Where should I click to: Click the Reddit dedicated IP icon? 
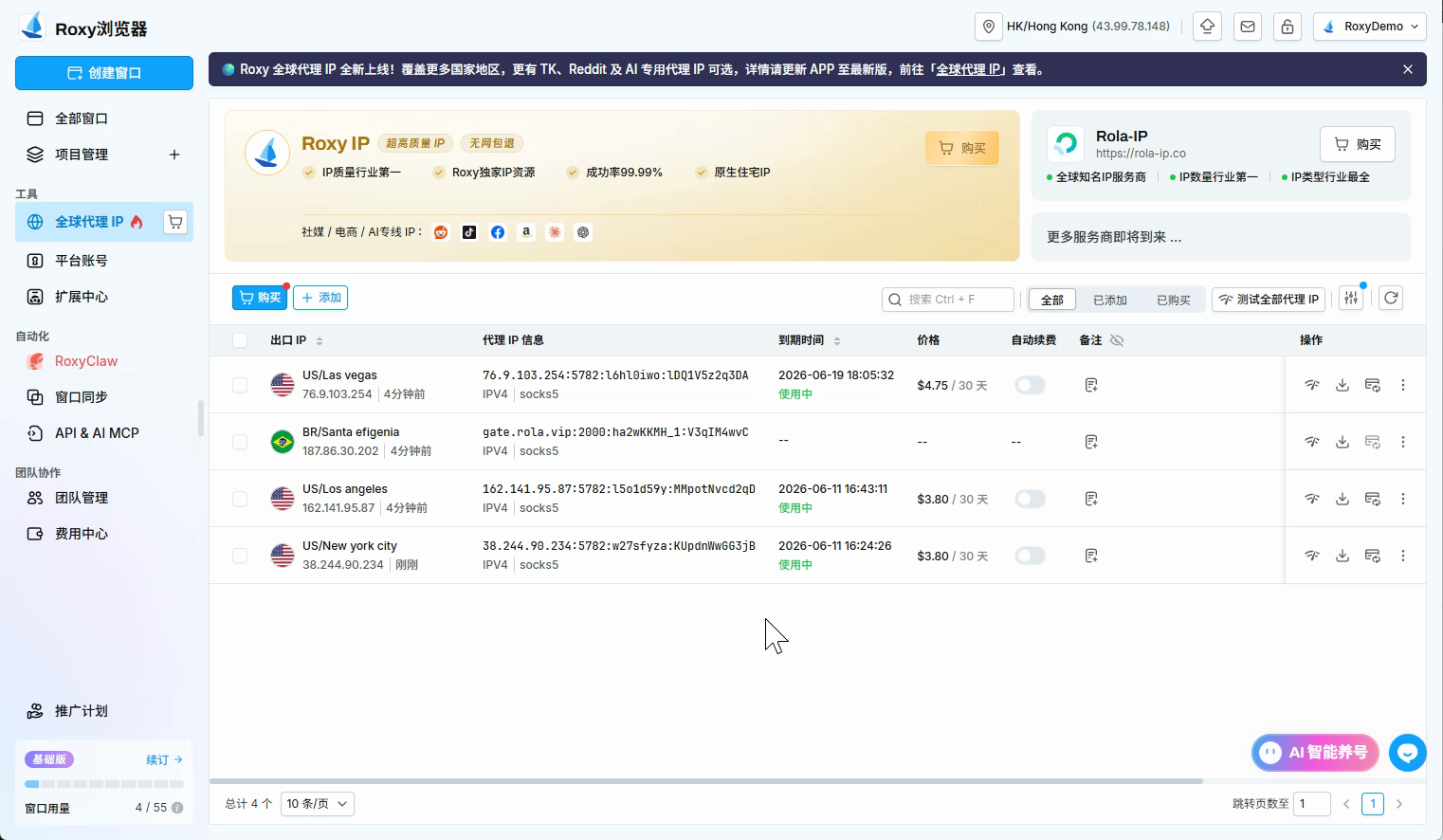[x=441, y=232]
